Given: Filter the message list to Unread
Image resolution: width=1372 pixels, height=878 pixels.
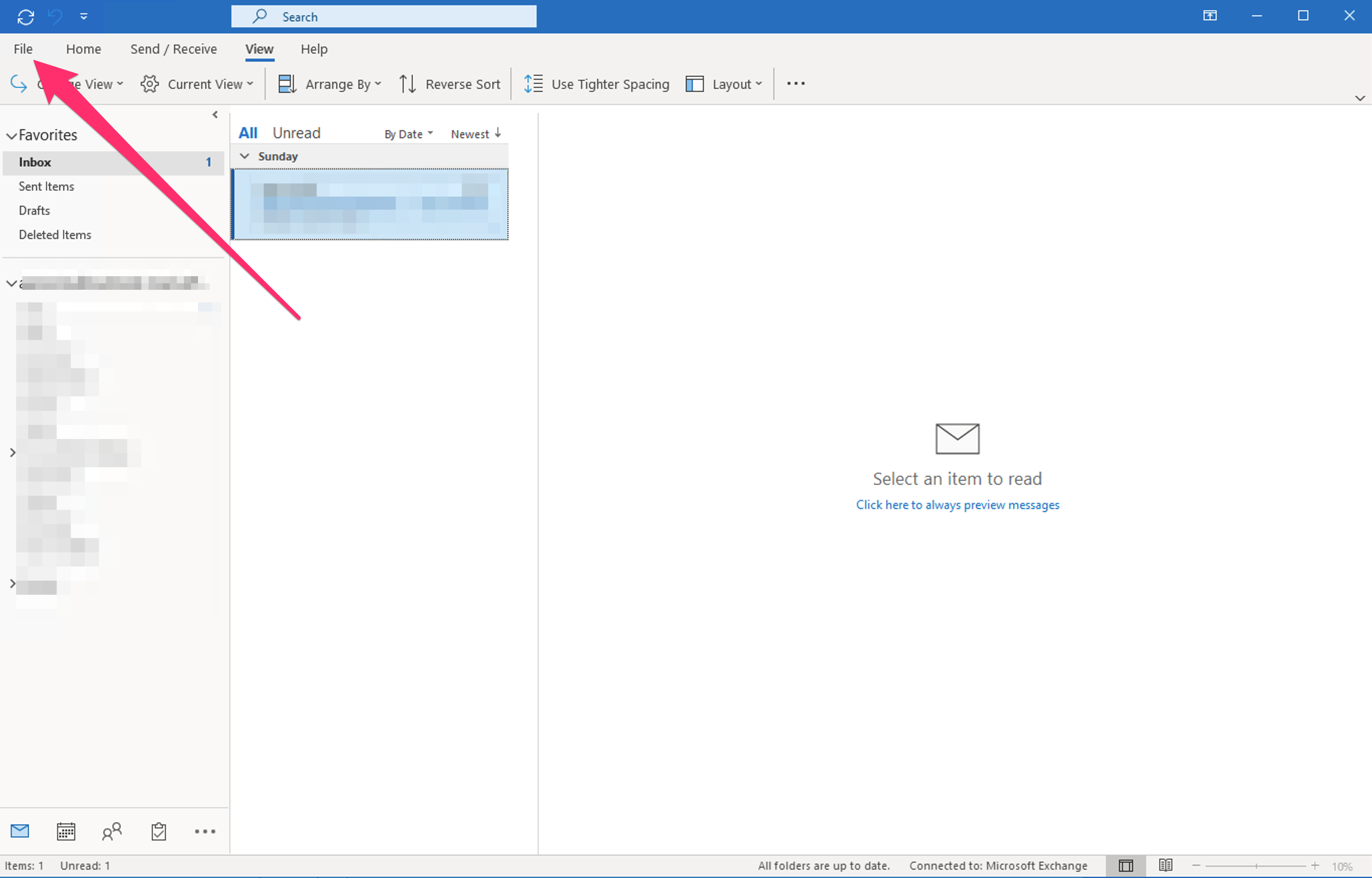Looking at the screenshot, I should pos(296,132).
